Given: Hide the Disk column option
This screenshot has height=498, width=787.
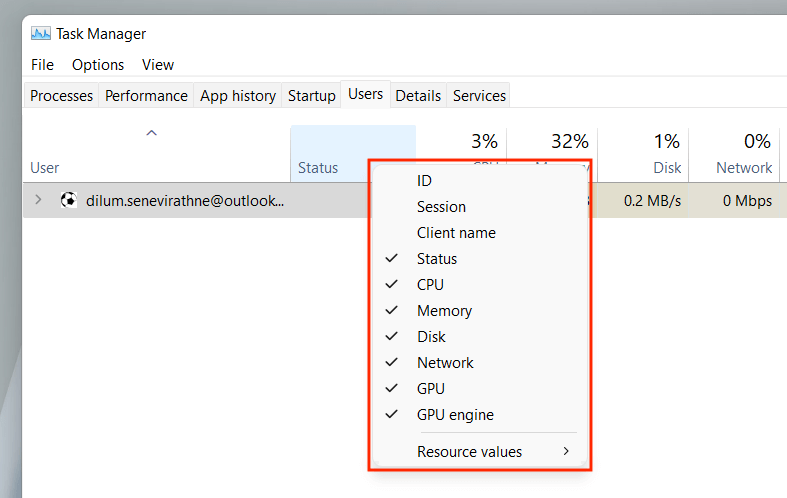Looking at the screenshot, I should point(431,337).
